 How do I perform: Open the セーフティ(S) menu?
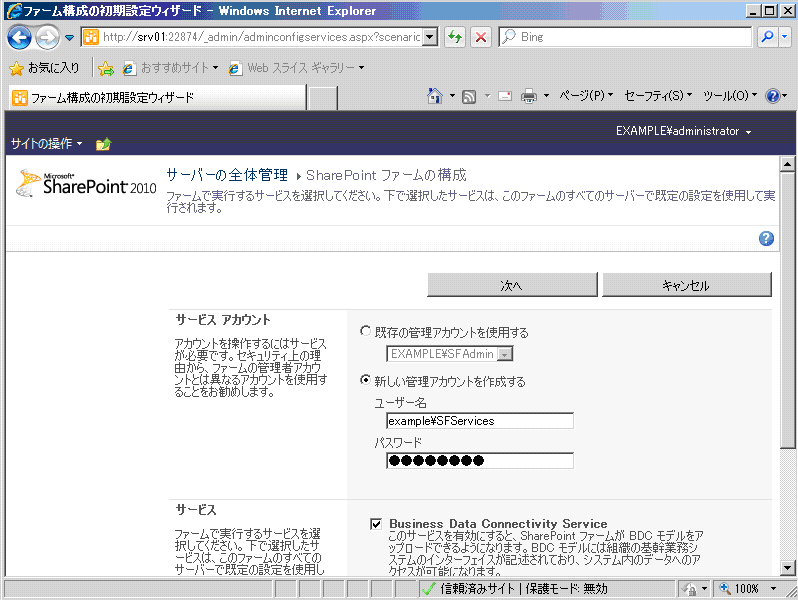(x=658, y=96)
